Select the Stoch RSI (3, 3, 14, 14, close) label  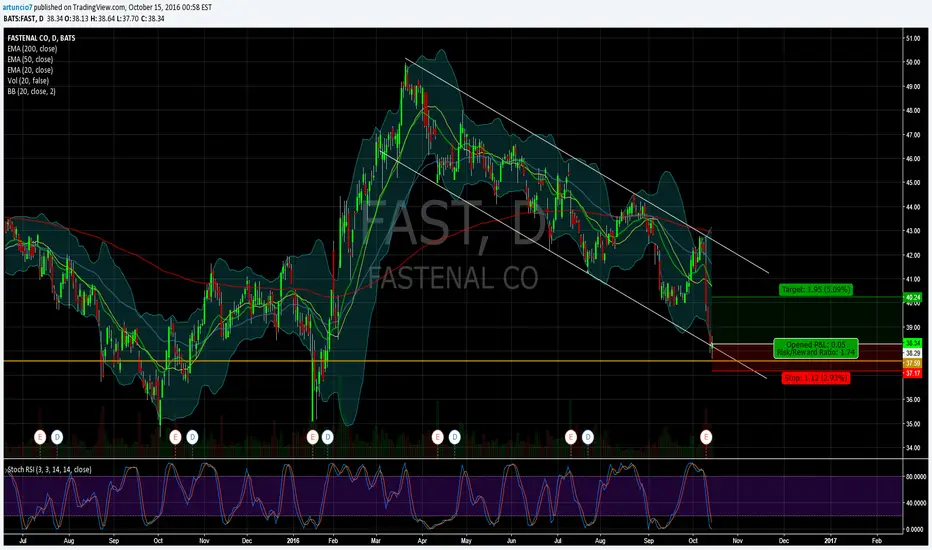50,470
